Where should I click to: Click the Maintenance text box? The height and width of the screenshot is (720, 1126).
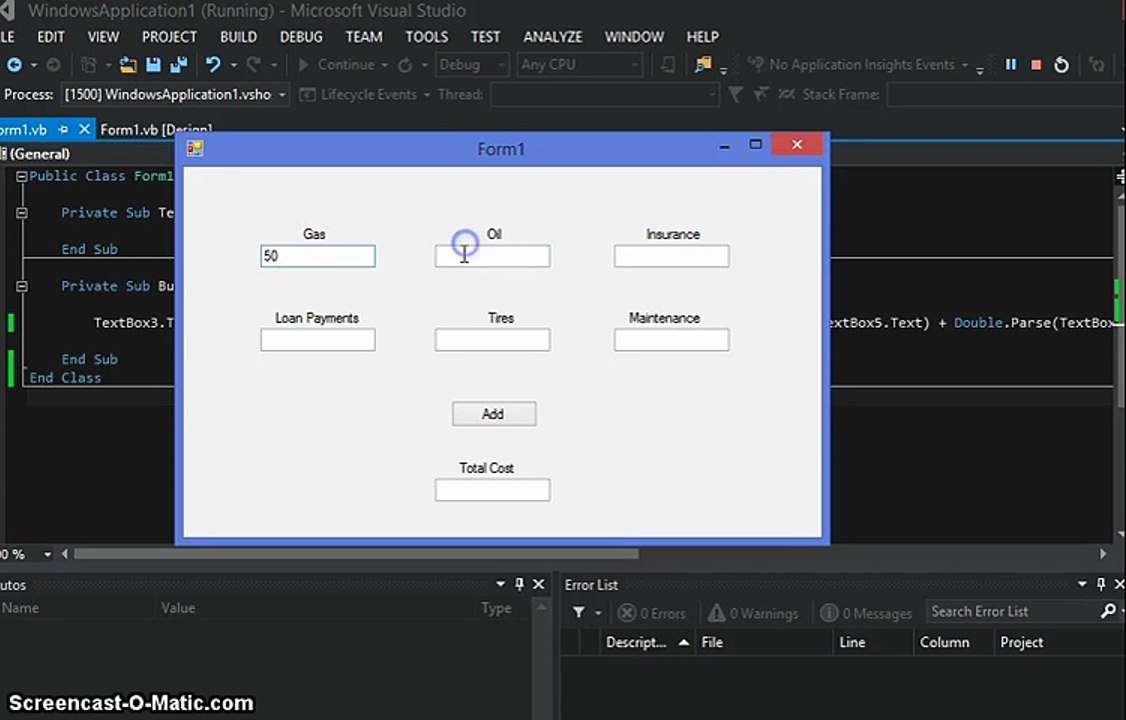(x=671, y=340)
